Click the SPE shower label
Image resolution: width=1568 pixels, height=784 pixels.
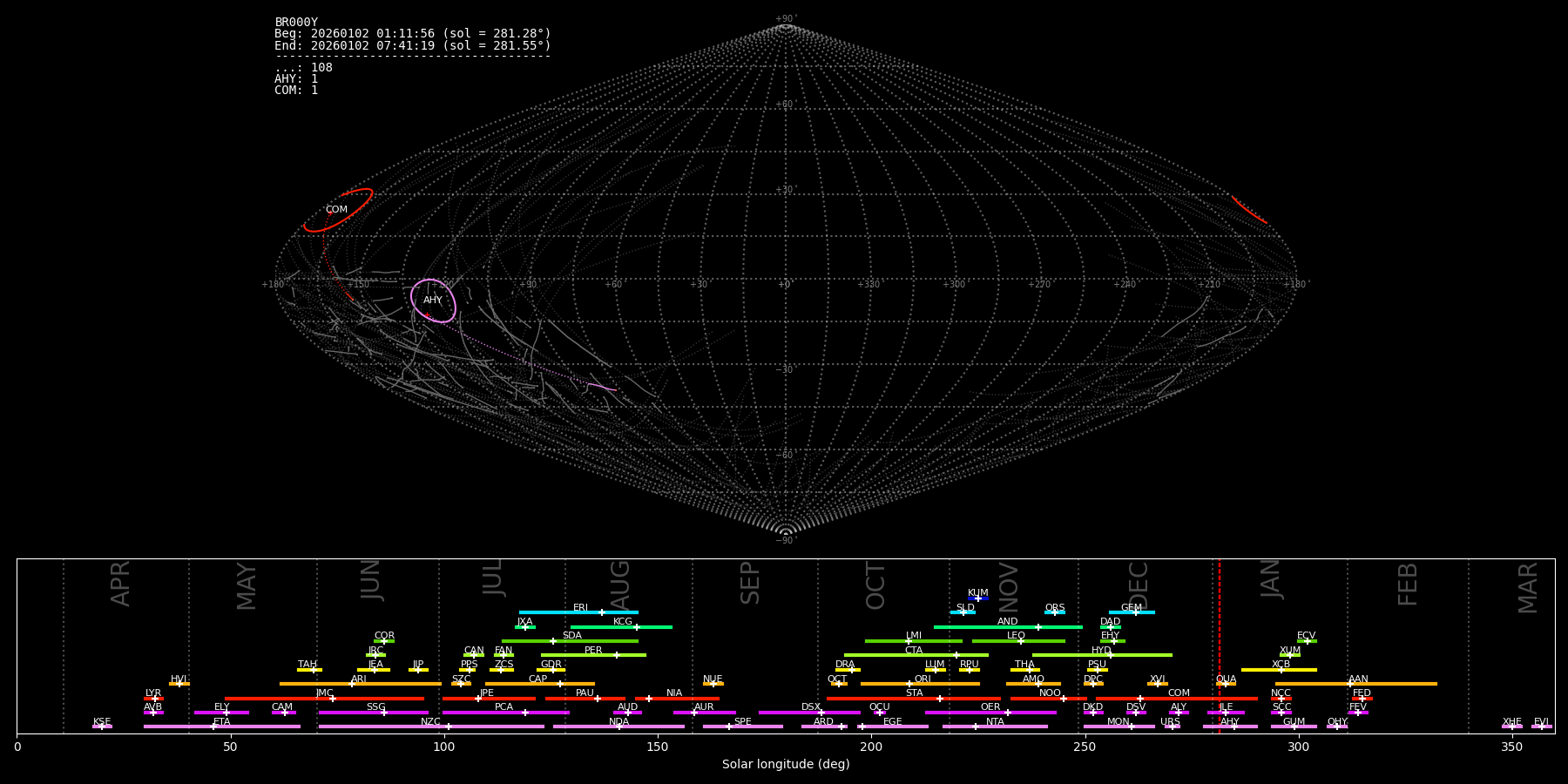743,722
